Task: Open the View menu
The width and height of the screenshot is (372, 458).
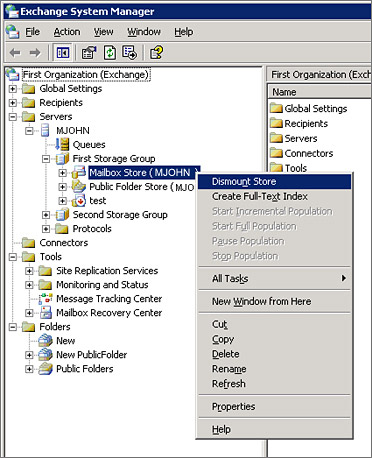Action: point(103,32)
